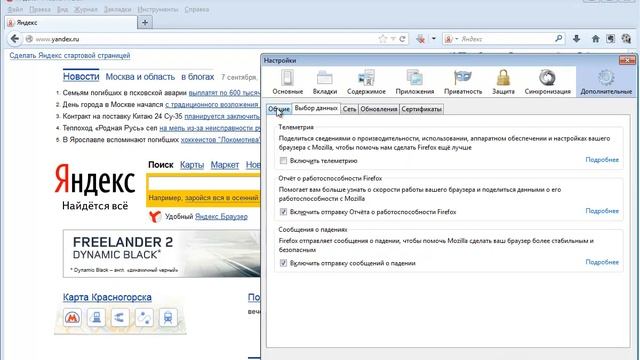Open the Содержимое settings category

pyautogui.click(x=366, y=82)
